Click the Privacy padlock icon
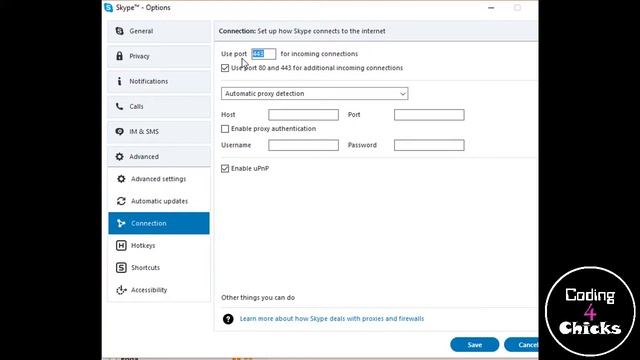The image size is (640, 360). (120, 56)
